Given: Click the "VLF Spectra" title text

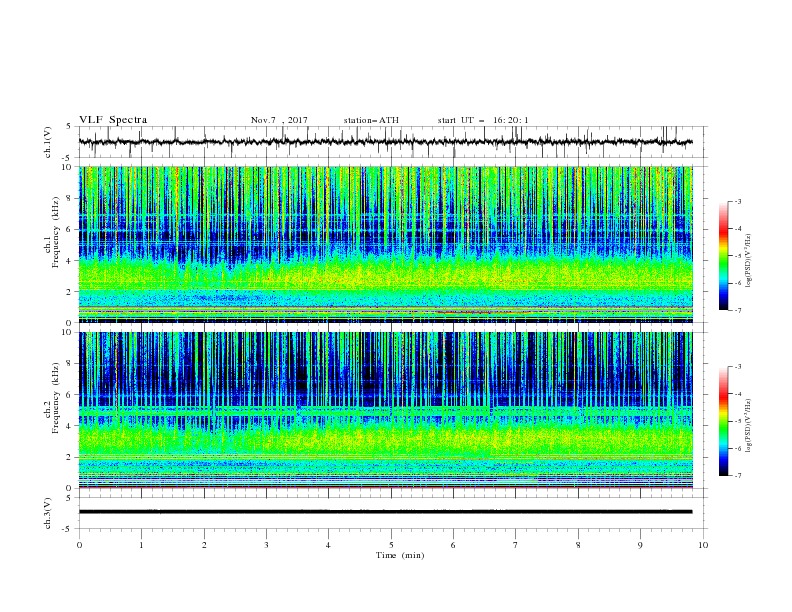Looking at the screenshot, I should [x=113, y=120].
